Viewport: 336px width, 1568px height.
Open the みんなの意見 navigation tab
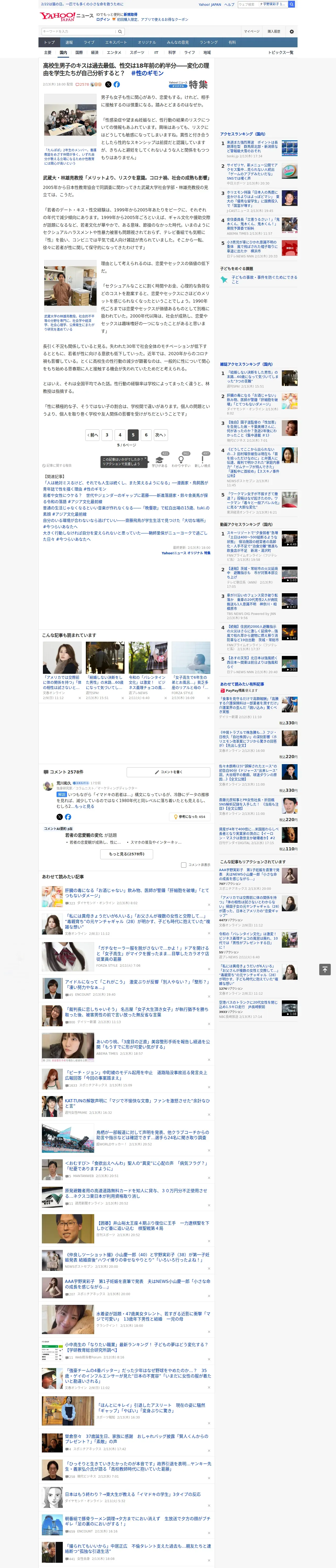pyautogui.click(x=177, y=43)
